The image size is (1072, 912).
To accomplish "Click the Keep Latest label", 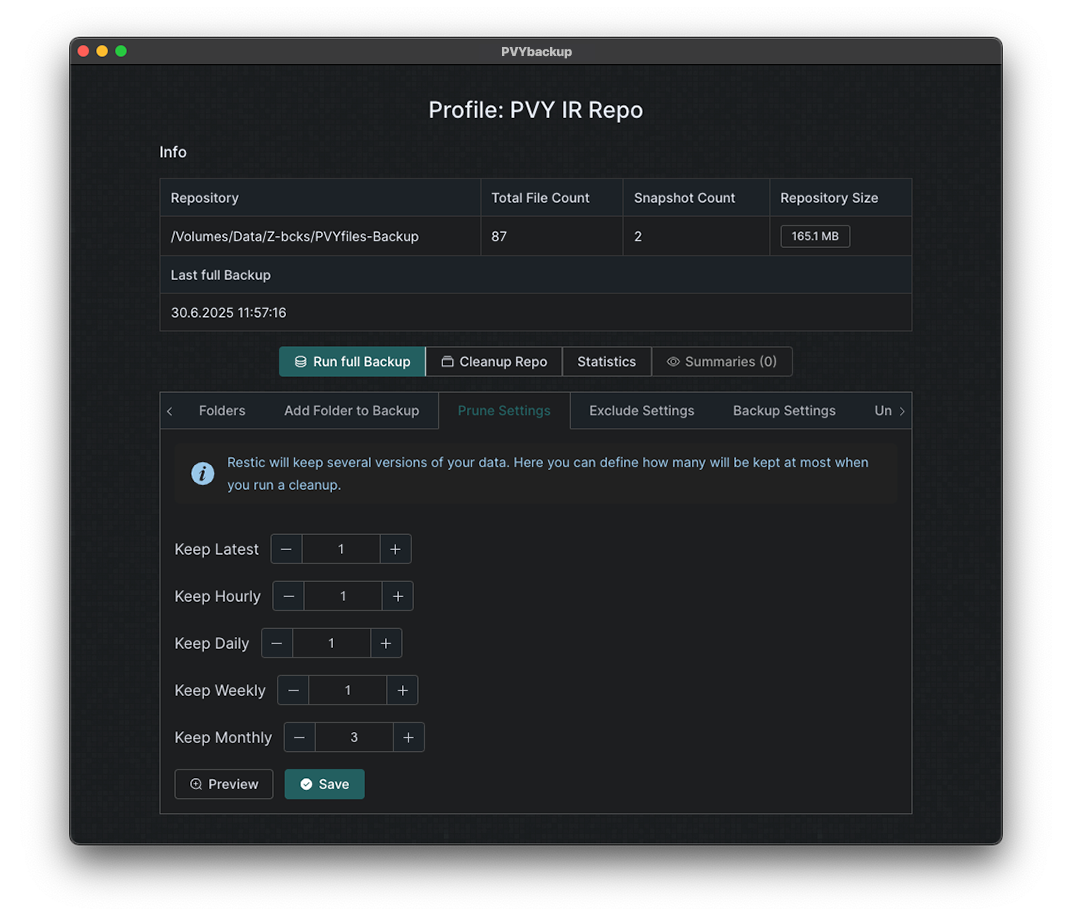I will pyautogui.click(x=217, y=549).
